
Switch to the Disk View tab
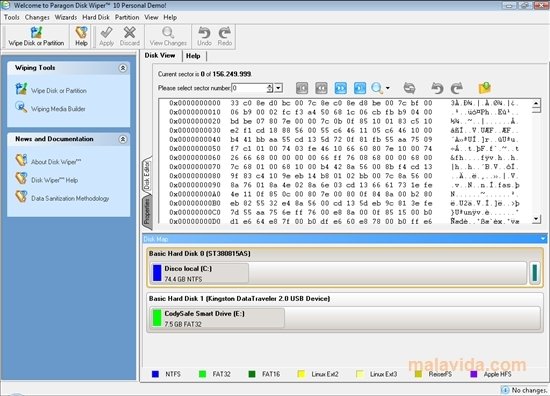coord(160,55)
